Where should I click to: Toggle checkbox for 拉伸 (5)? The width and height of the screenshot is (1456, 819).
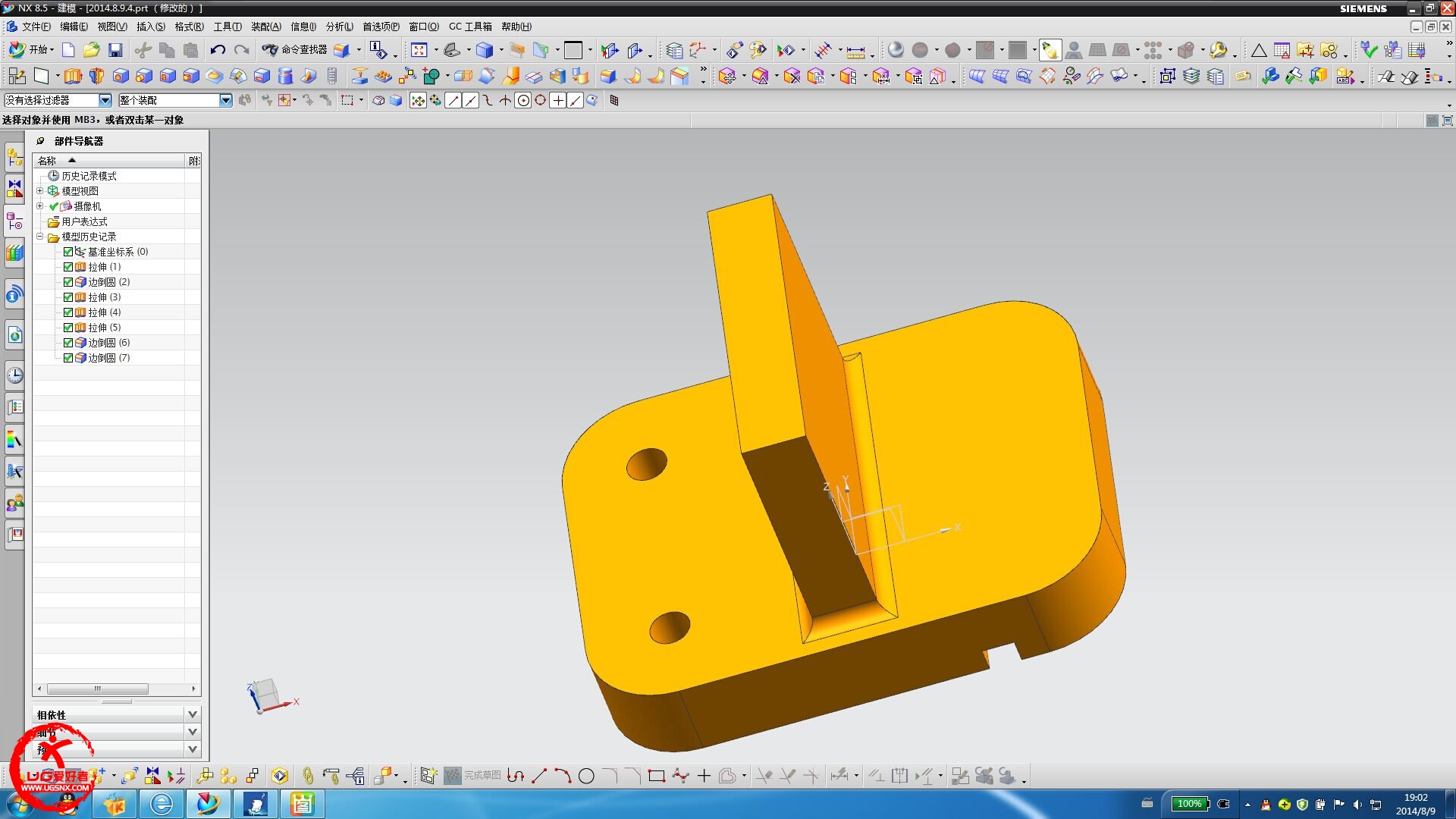(x=68, y=328)
